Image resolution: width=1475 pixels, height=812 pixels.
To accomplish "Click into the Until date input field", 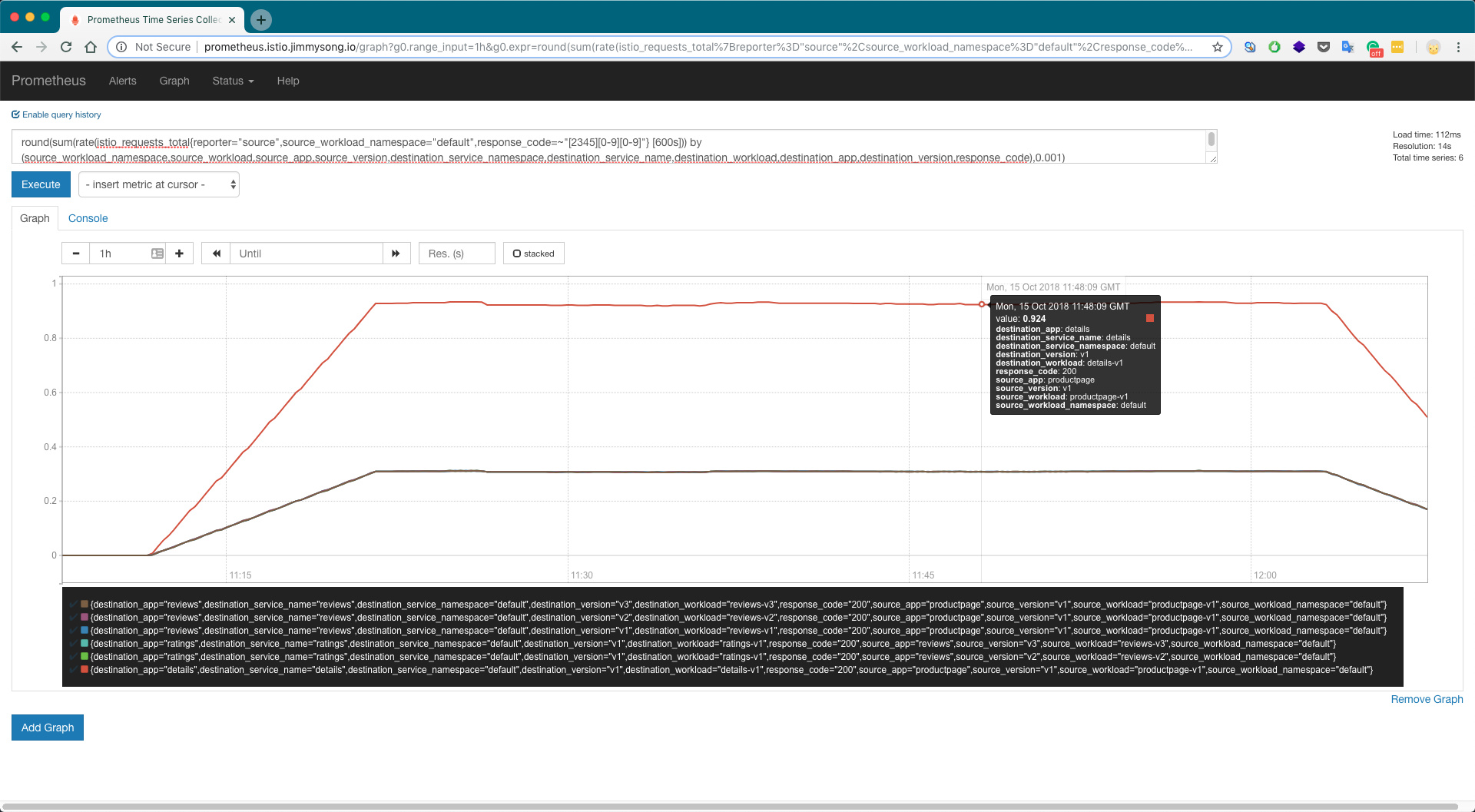I will pos(307,254).
